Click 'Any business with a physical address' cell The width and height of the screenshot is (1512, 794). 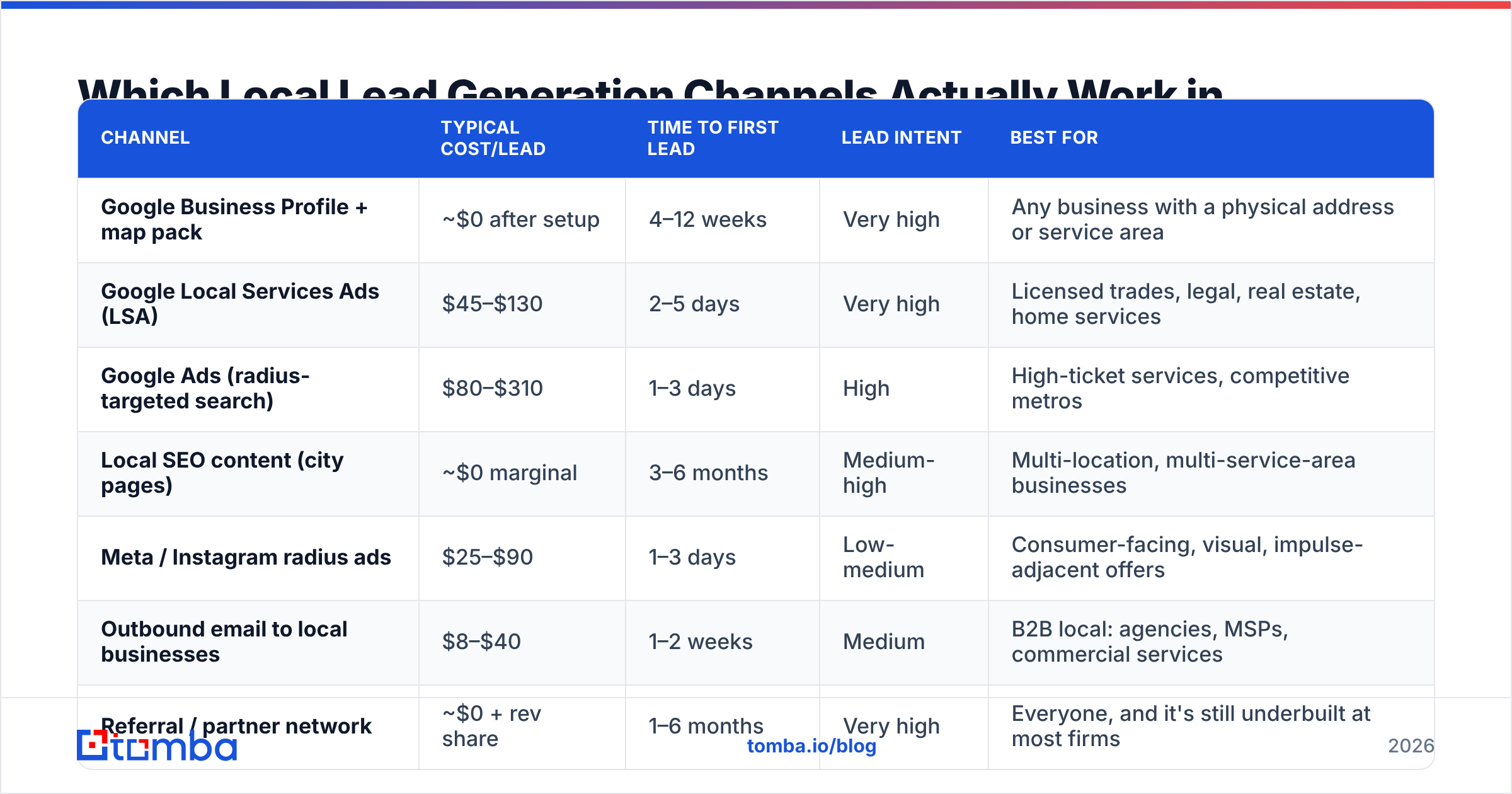click(x=1203, y=219)
